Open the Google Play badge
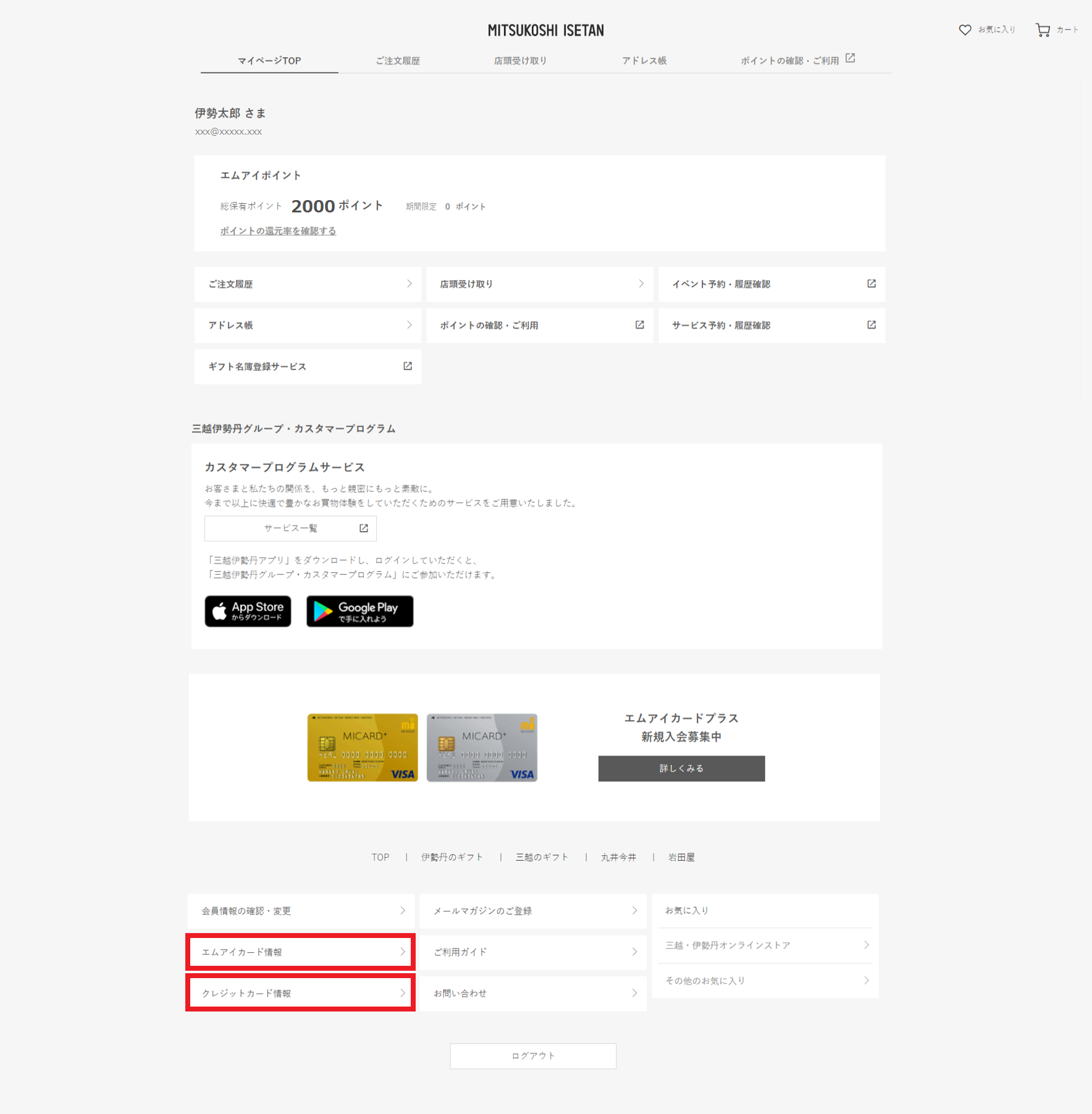 pyautogui.click(x=359, y=611)
